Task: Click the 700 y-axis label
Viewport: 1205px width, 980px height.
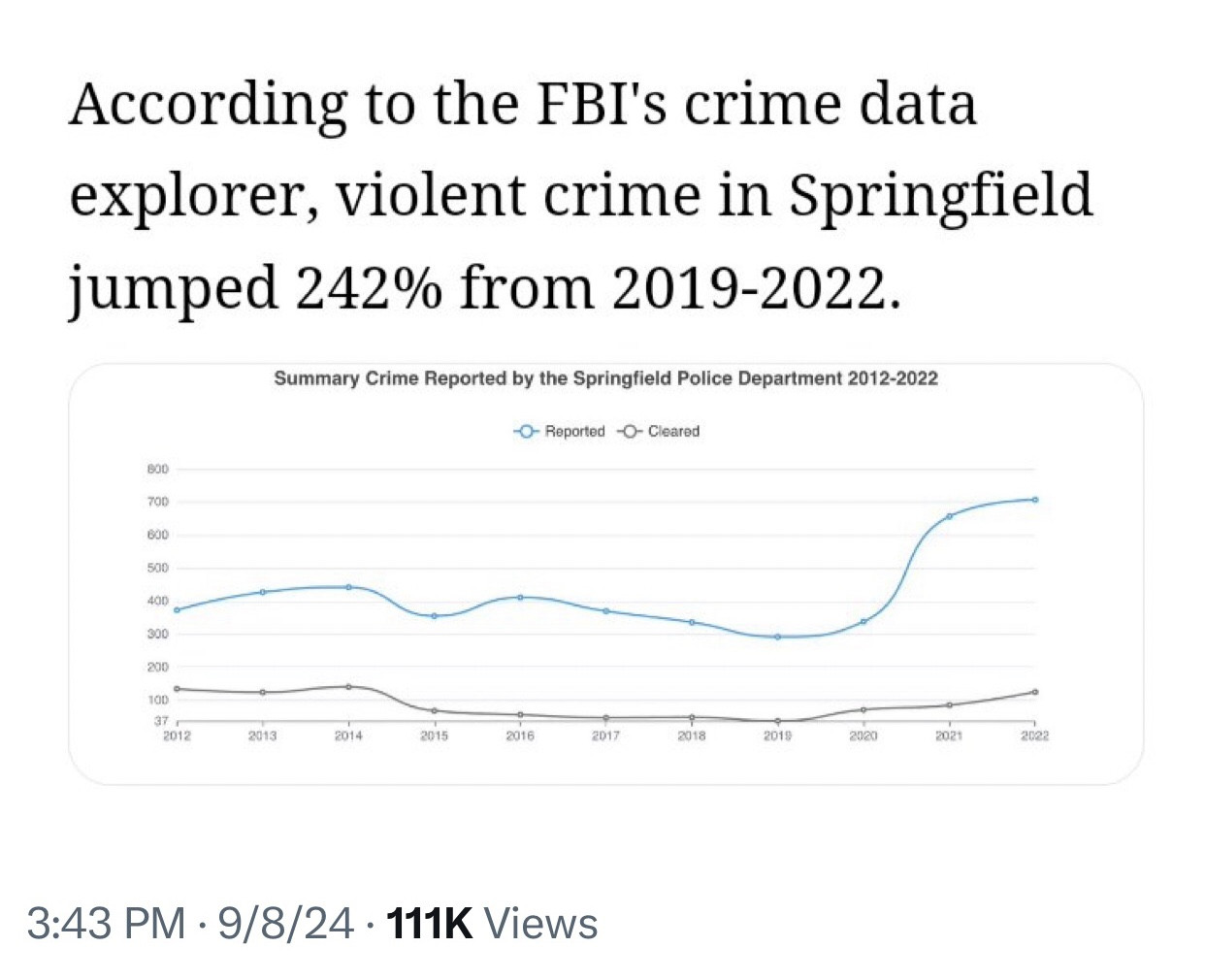Action: [x=157, y=502]
